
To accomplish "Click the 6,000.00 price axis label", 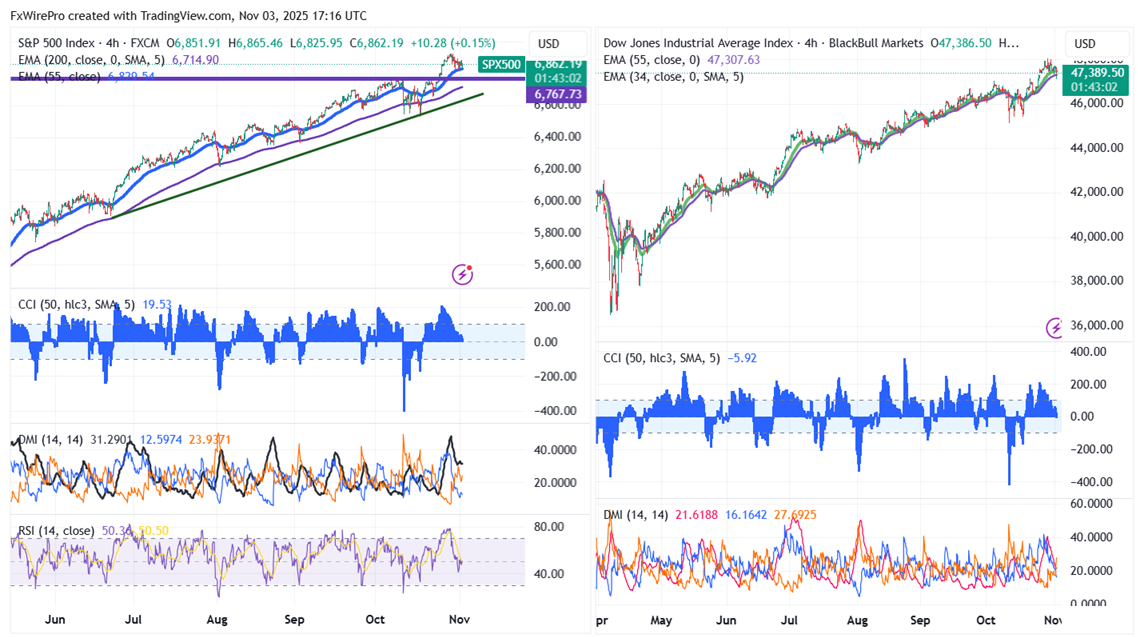I will point(557,200).
